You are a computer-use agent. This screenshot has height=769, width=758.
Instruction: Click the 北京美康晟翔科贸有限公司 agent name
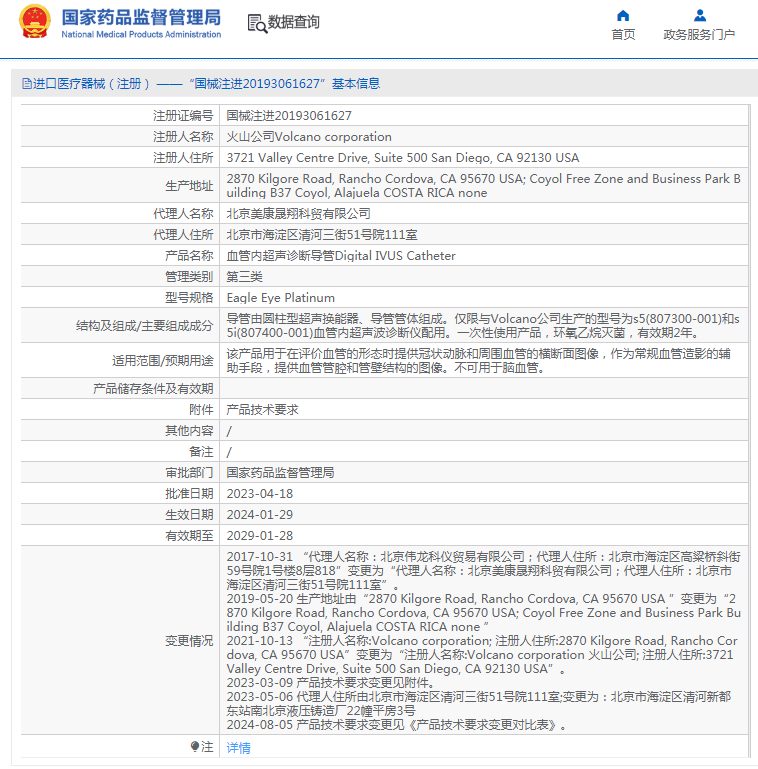coord(298,214)
